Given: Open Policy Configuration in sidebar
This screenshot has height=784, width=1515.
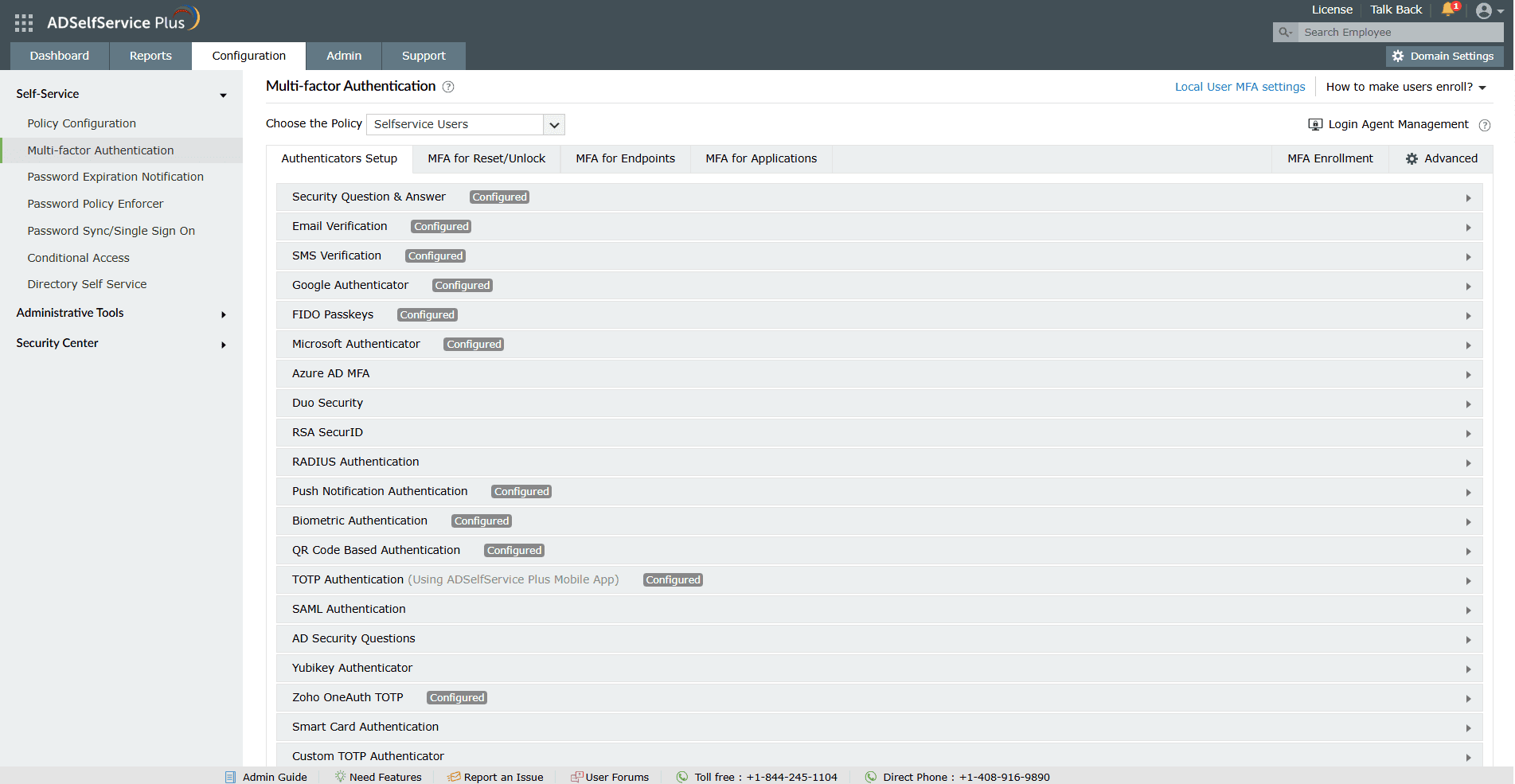Looking at the screenshot, I should pyautogui.click(x=82, y=123).
